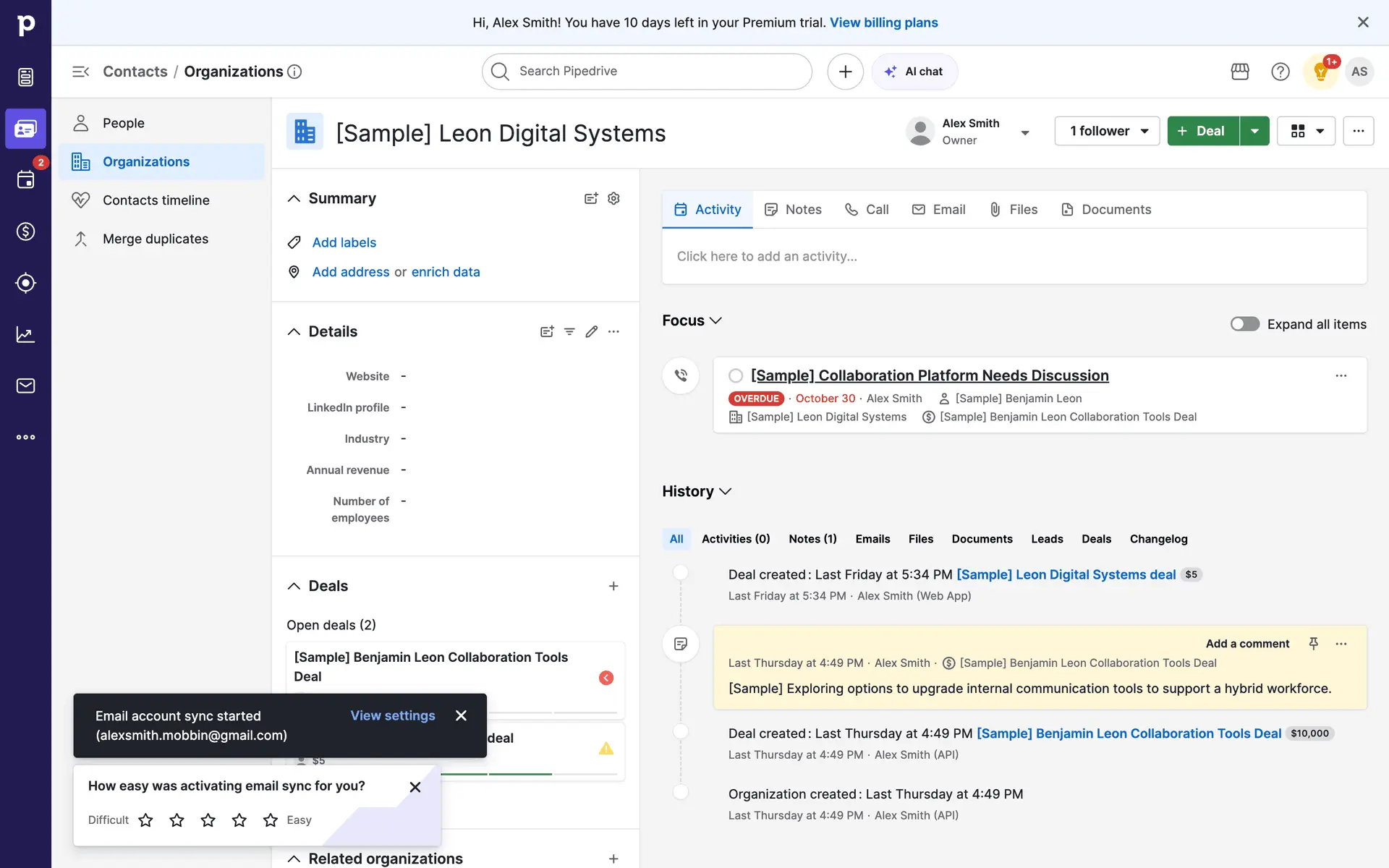Image resolution: width=1389 pixels, height=868 pixels.
Task: Pin the yellow note with pin icon
Action: coord(1314,643)
